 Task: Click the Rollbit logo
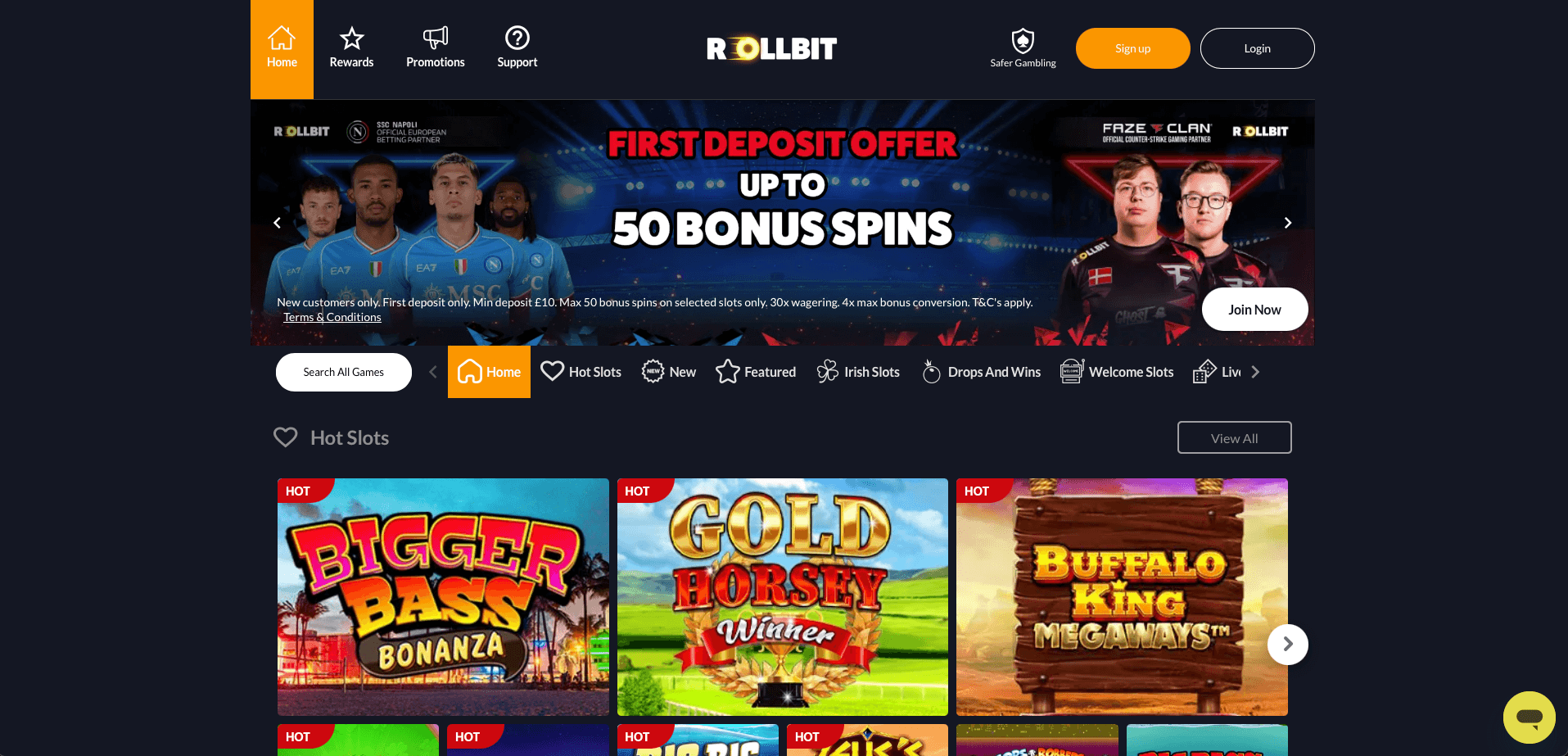(771, 49)
